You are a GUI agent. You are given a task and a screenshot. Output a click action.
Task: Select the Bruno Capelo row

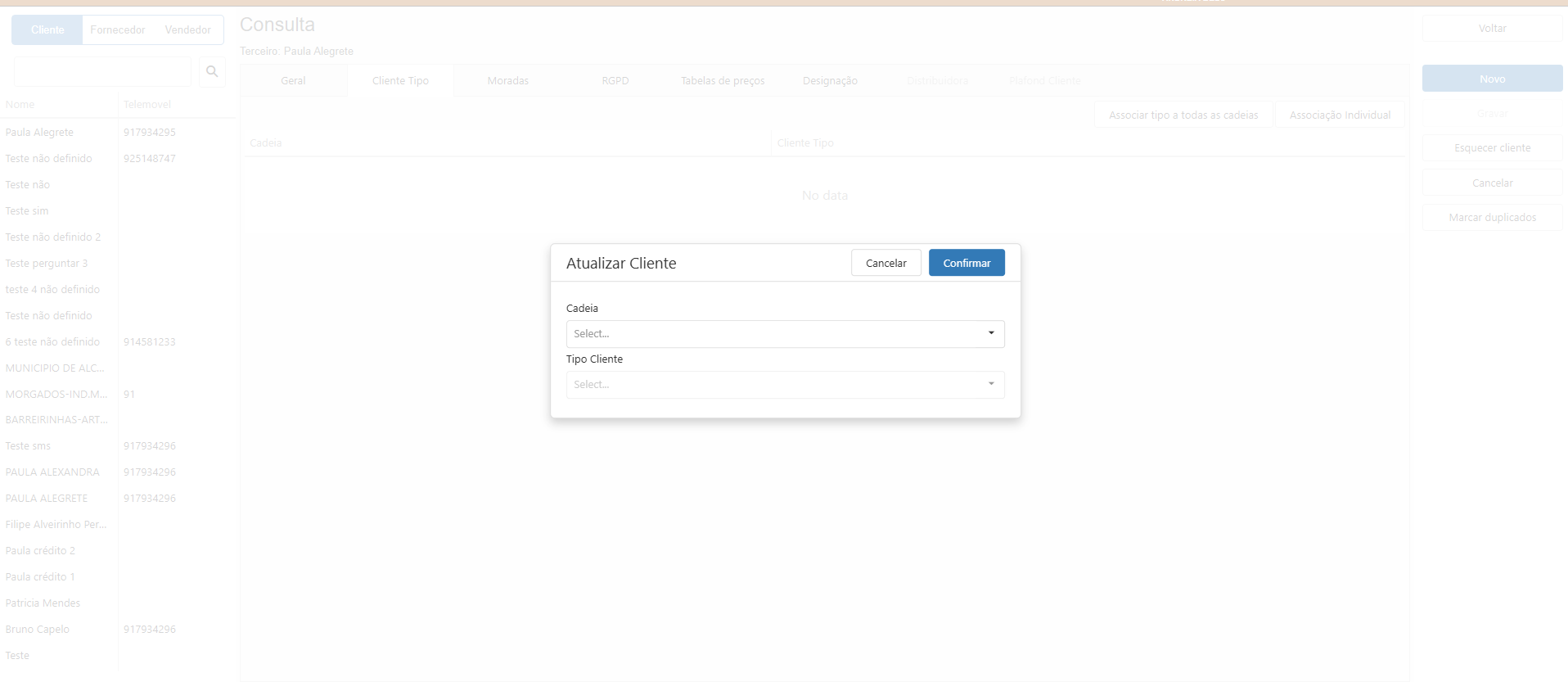[x=118, y=630]
